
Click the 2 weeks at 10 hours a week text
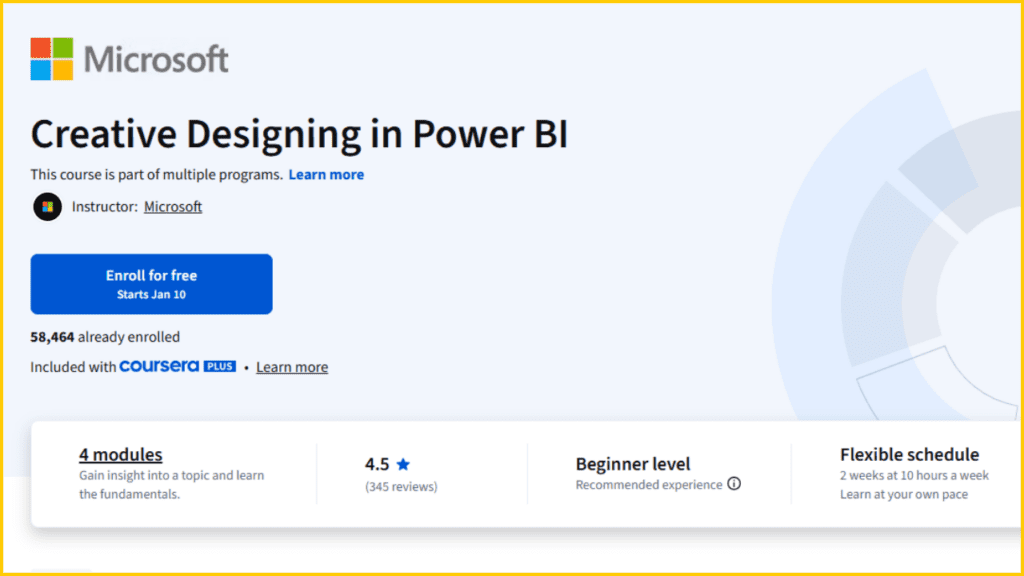point(914,475)
